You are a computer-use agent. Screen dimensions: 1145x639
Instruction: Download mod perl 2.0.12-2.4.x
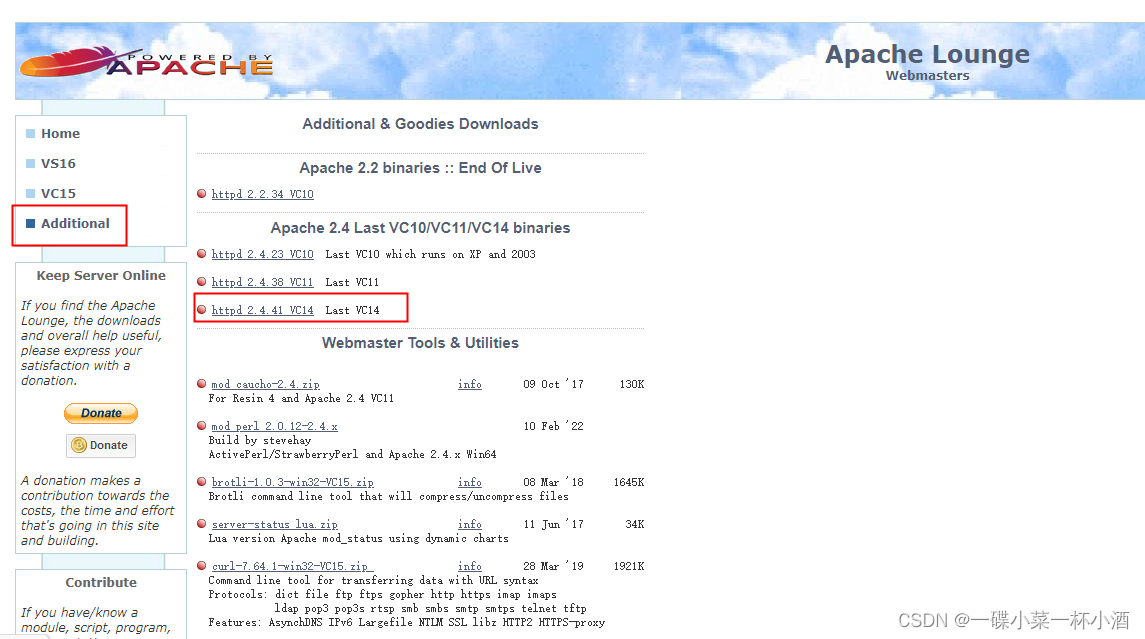[272, 425]
